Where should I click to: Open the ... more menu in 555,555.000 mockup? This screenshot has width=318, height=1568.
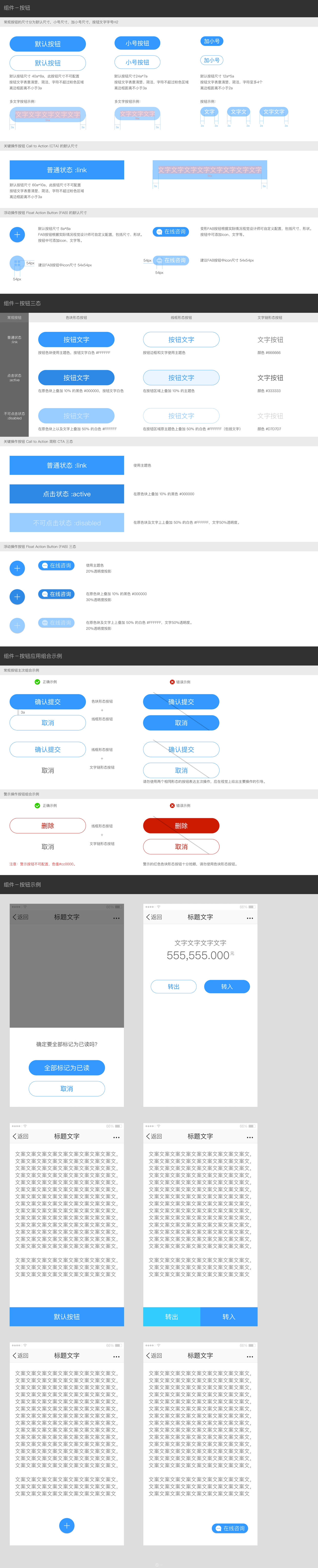(250, 919)
